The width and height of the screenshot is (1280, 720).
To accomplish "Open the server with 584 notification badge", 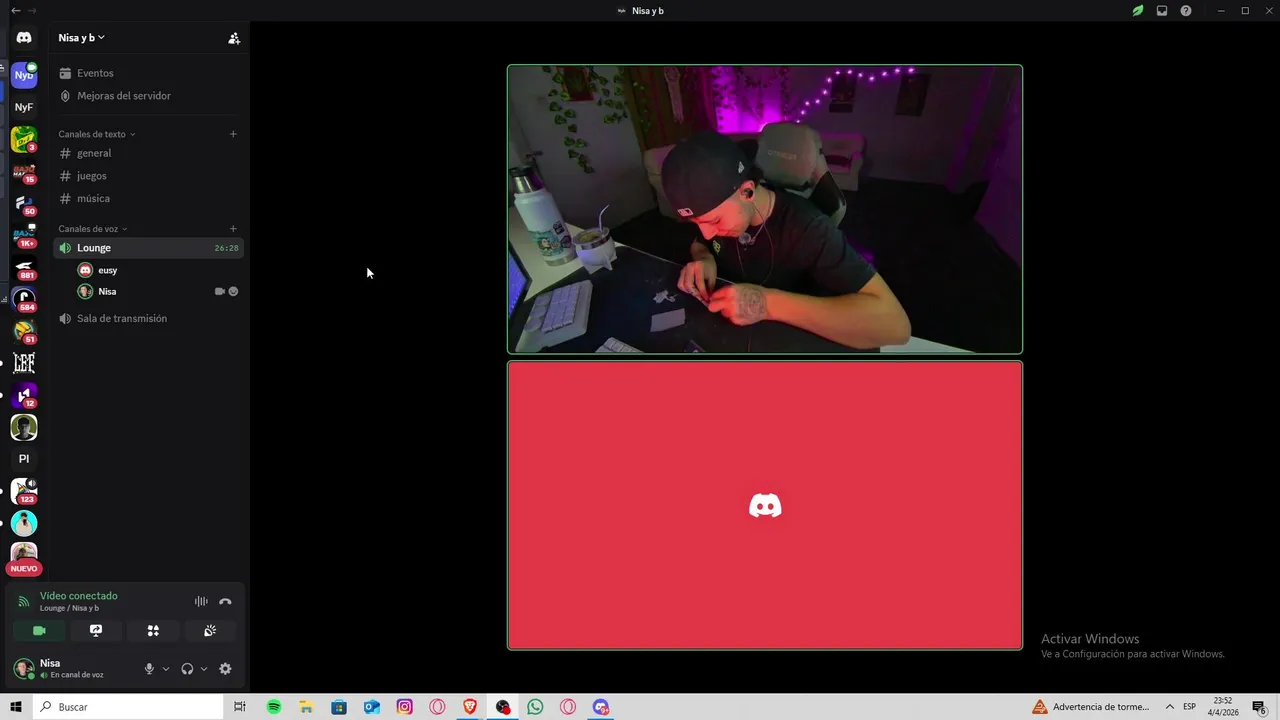I will point(24,299).
